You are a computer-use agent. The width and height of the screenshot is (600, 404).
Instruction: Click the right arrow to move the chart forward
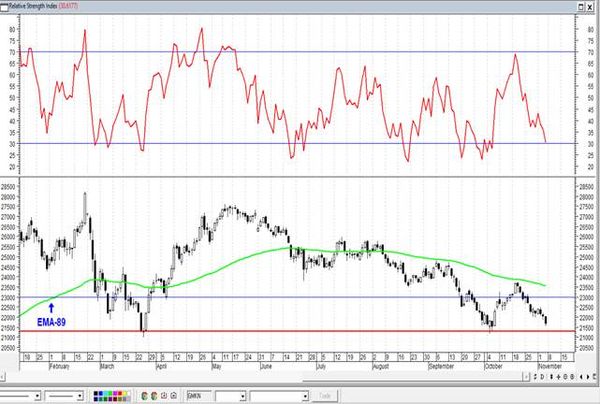point(588,377)
